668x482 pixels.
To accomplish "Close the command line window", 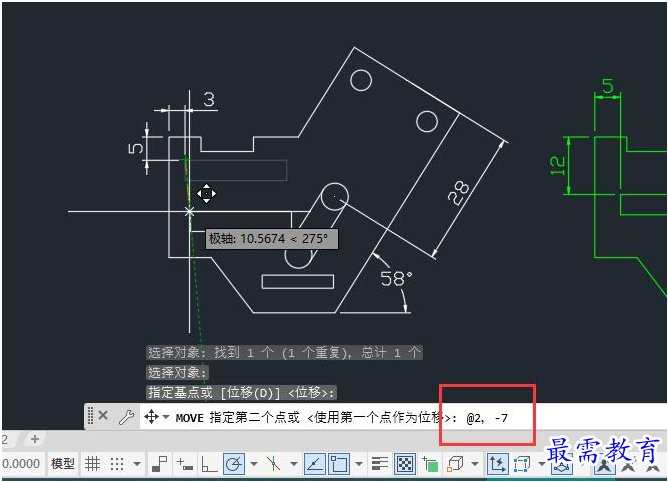I will coord(103,415).
